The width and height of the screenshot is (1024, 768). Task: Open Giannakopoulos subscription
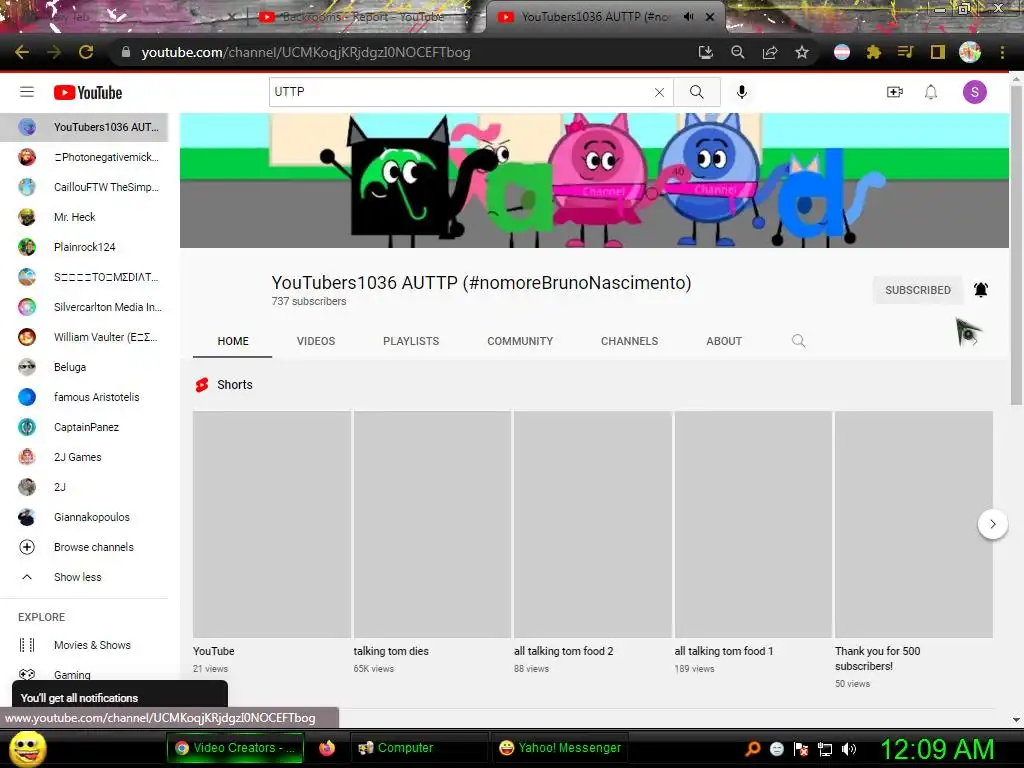pos(84,517)
